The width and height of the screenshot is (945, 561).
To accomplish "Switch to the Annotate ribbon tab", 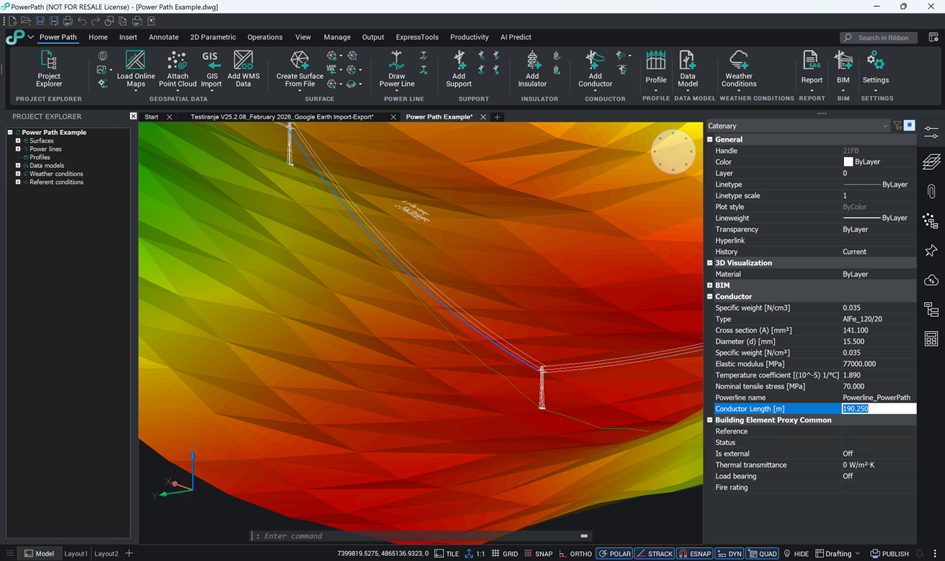I will [163, 37].
